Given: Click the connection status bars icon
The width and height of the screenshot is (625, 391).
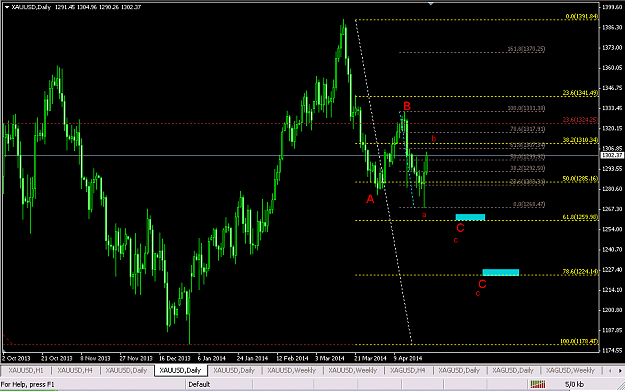Looking at the screenshot, I should pyautogui.click(x=538, y=384).
